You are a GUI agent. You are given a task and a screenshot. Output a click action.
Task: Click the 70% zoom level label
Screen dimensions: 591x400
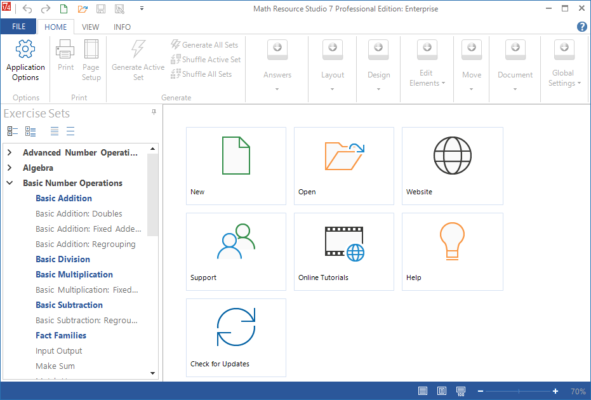(x=578, y=391)
